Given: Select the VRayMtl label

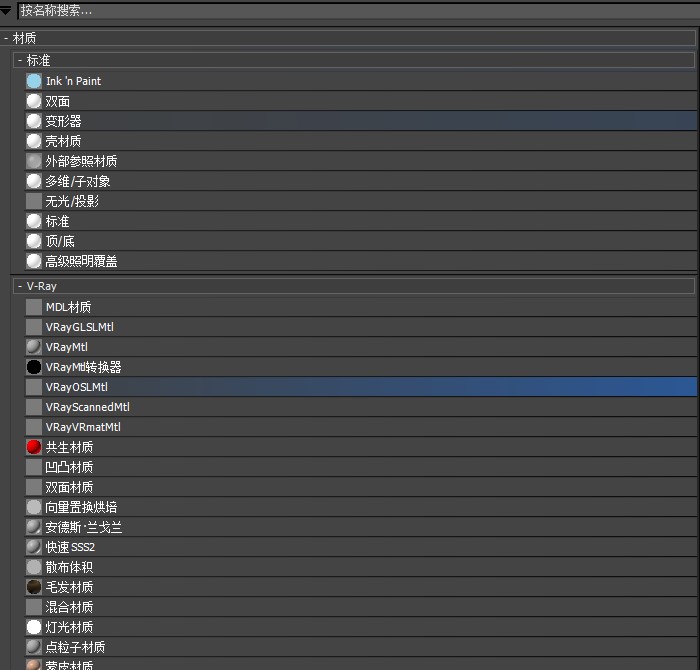Looking at the screenshot, I should [67, 347].
